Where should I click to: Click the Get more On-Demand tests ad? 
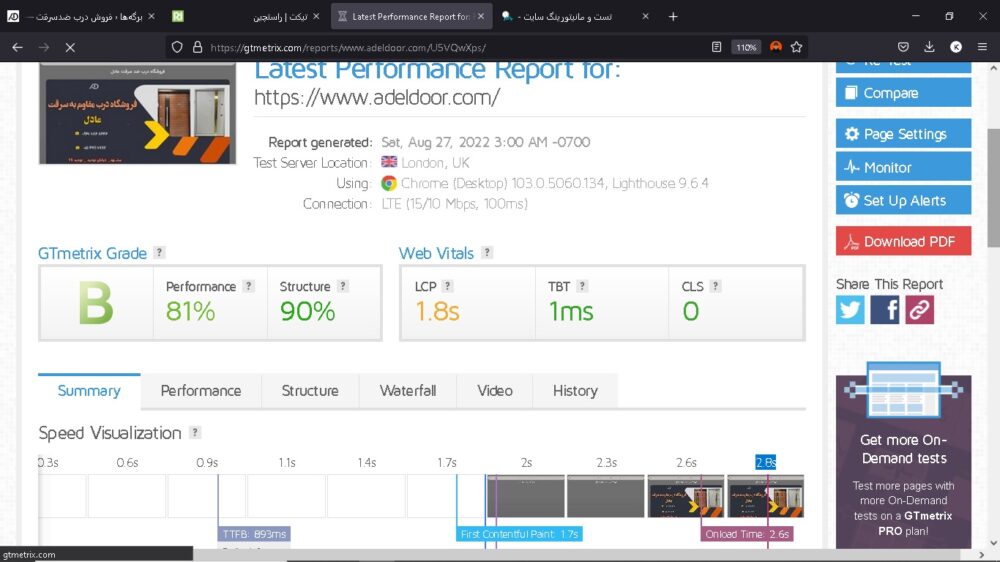(904, 454)
